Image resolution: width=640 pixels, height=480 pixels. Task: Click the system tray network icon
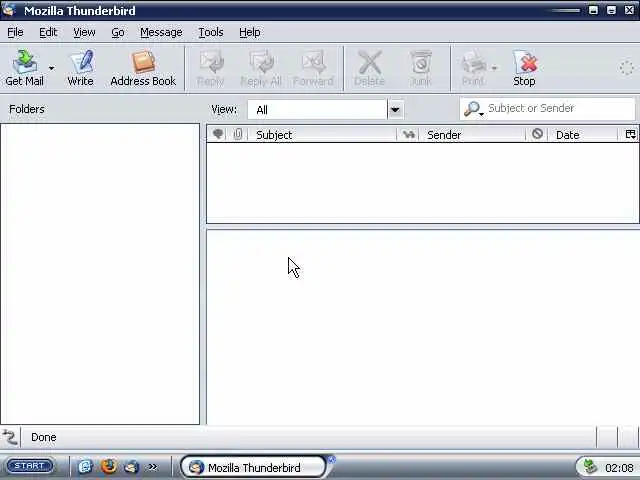click(x=590, y=467)
